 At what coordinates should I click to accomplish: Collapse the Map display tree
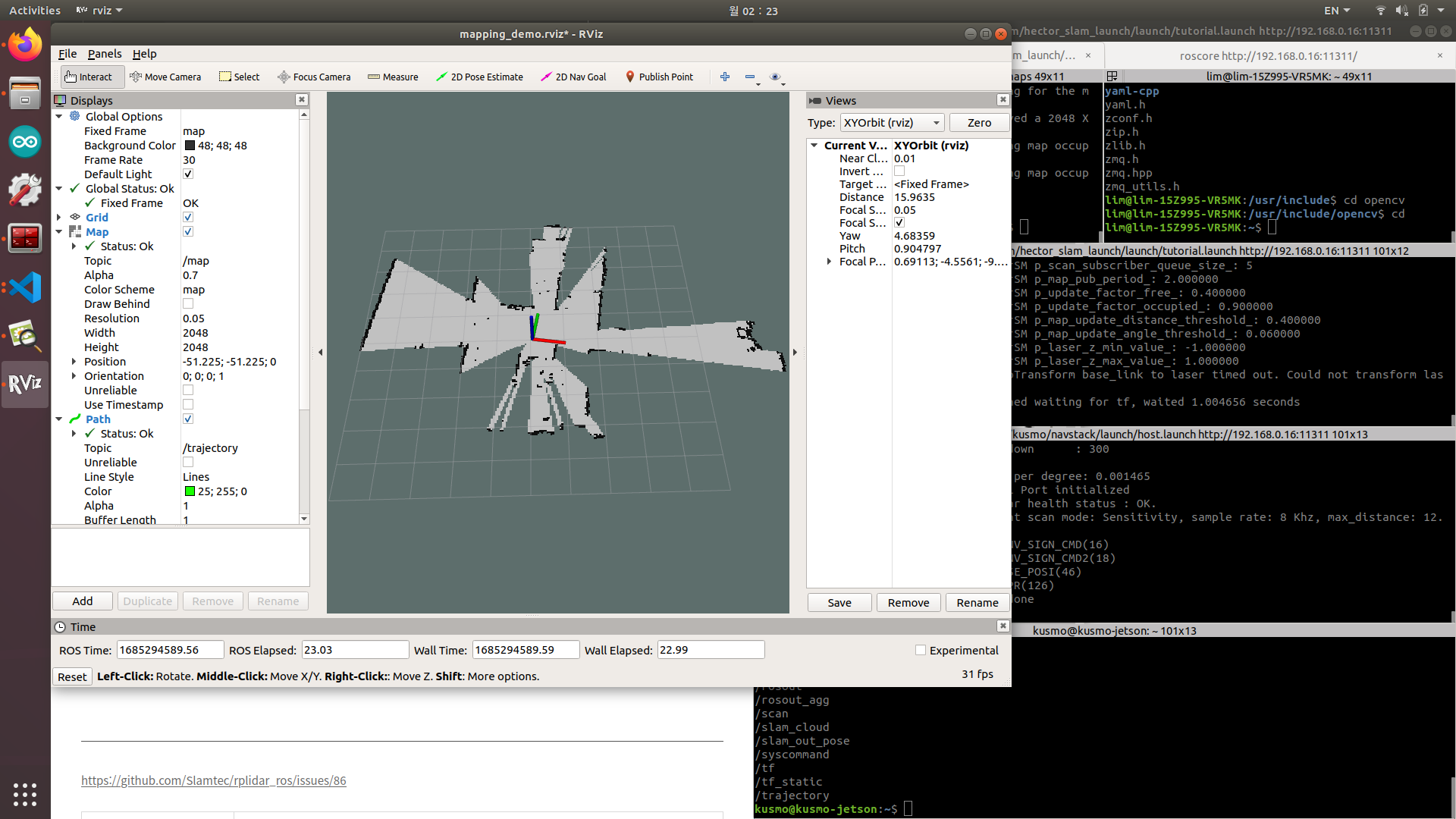[59, 232]
